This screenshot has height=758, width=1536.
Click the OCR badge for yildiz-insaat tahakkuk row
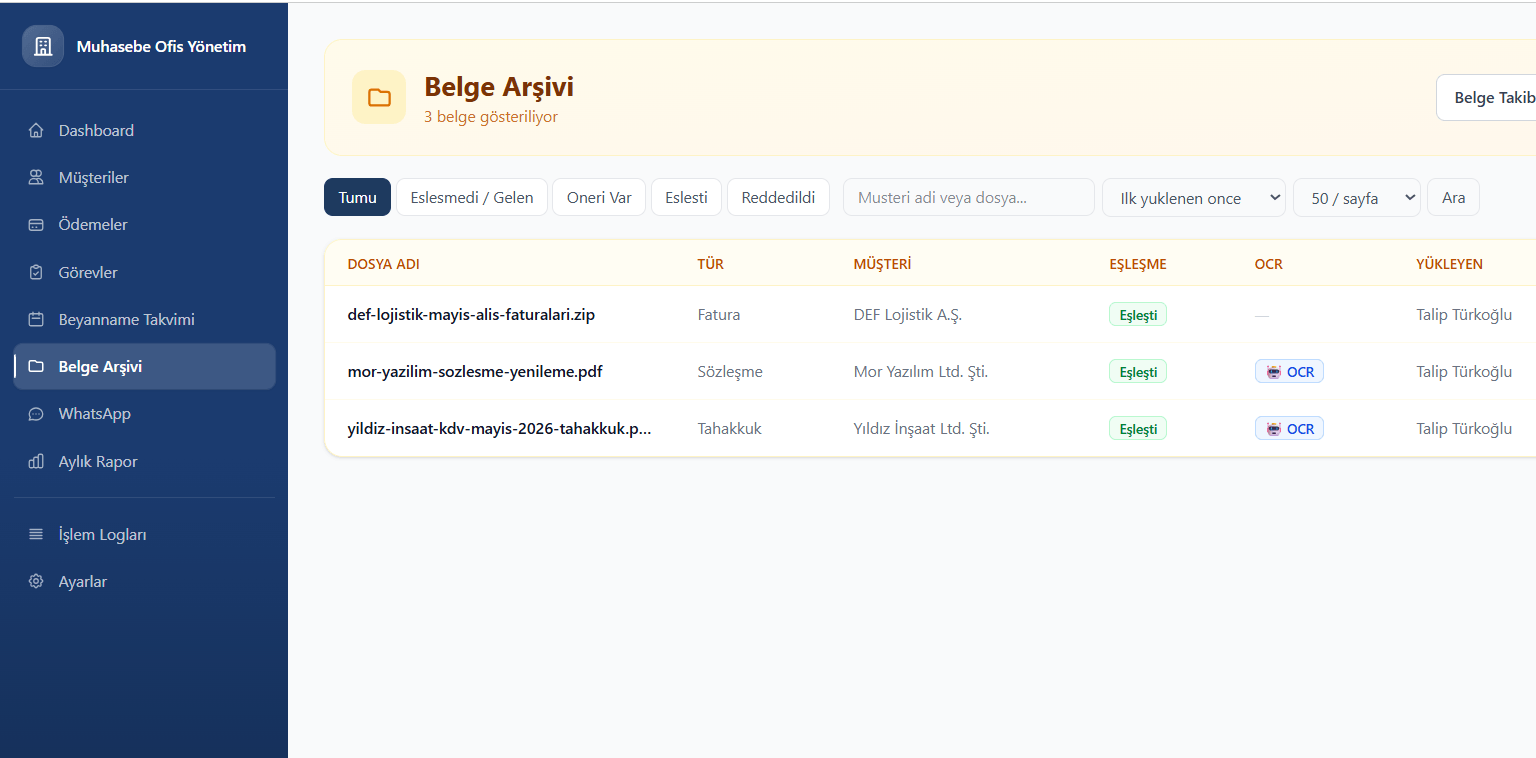point(1289,429)
